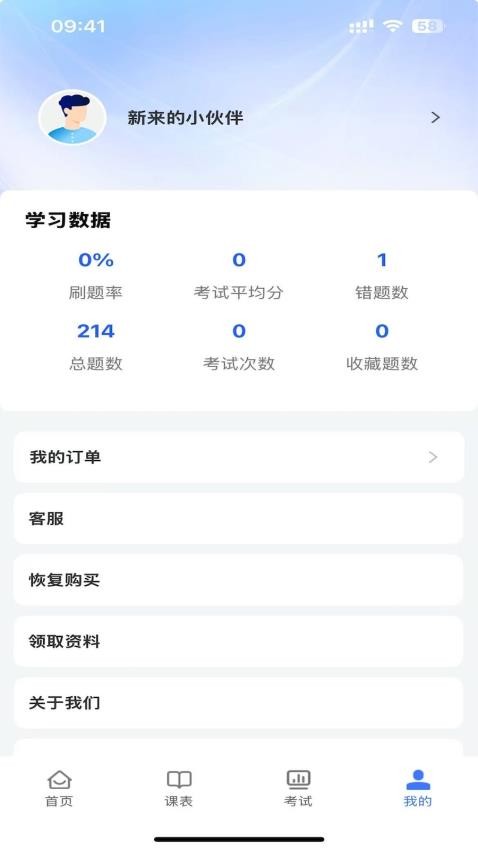Open the user avatar picture
Screen dimensions: 478x850
tap(72, 117)
